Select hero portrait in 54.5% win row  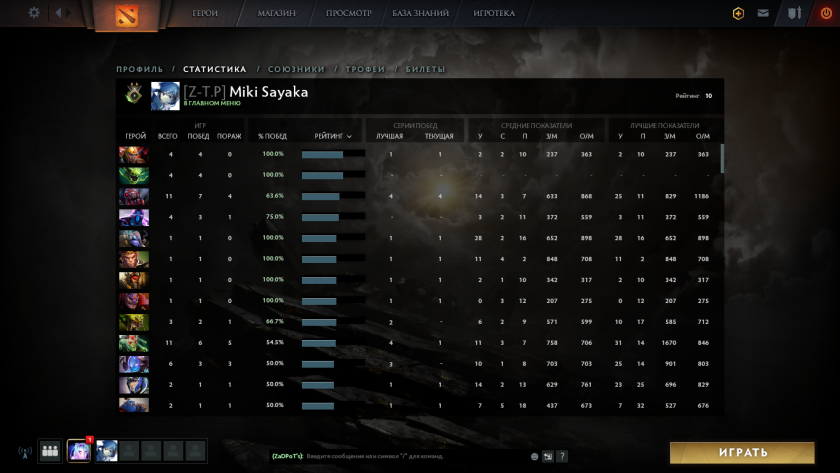[134, 343]
